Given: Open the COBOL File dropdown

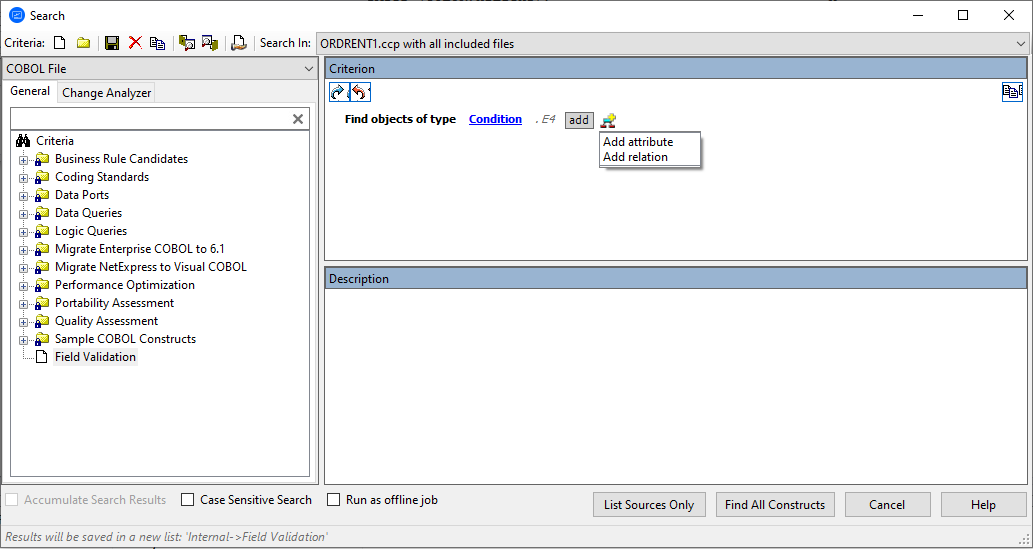Looking at the screenshot, I should coord(308,69).
